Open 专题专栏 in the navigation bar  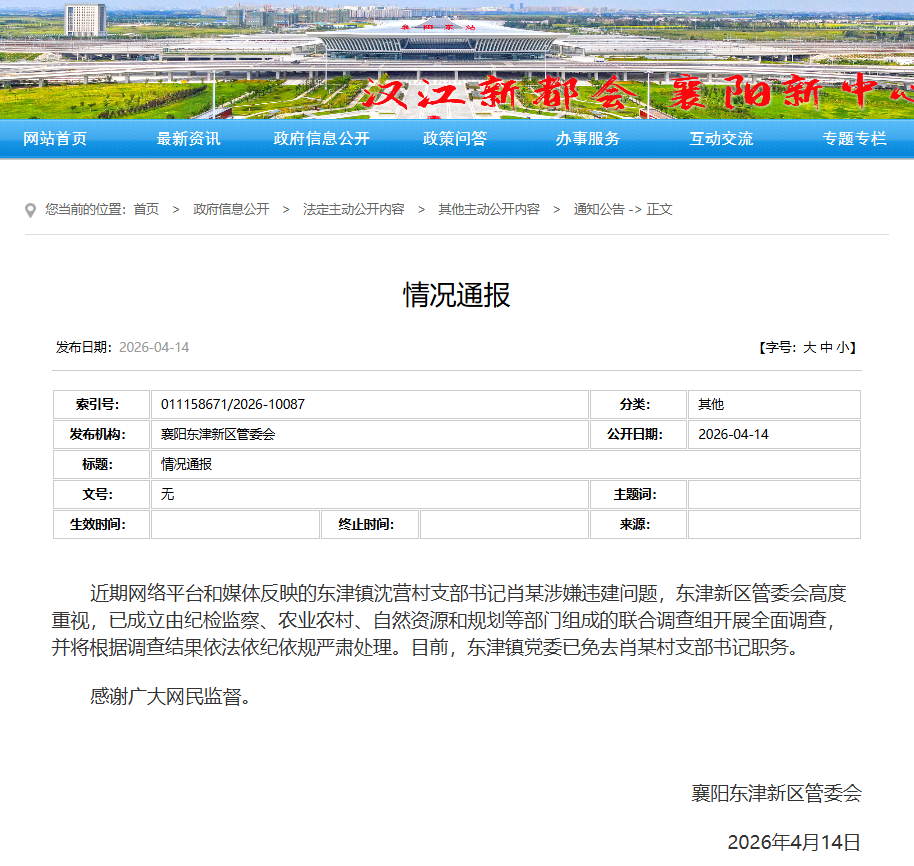[x=854, y=139]
